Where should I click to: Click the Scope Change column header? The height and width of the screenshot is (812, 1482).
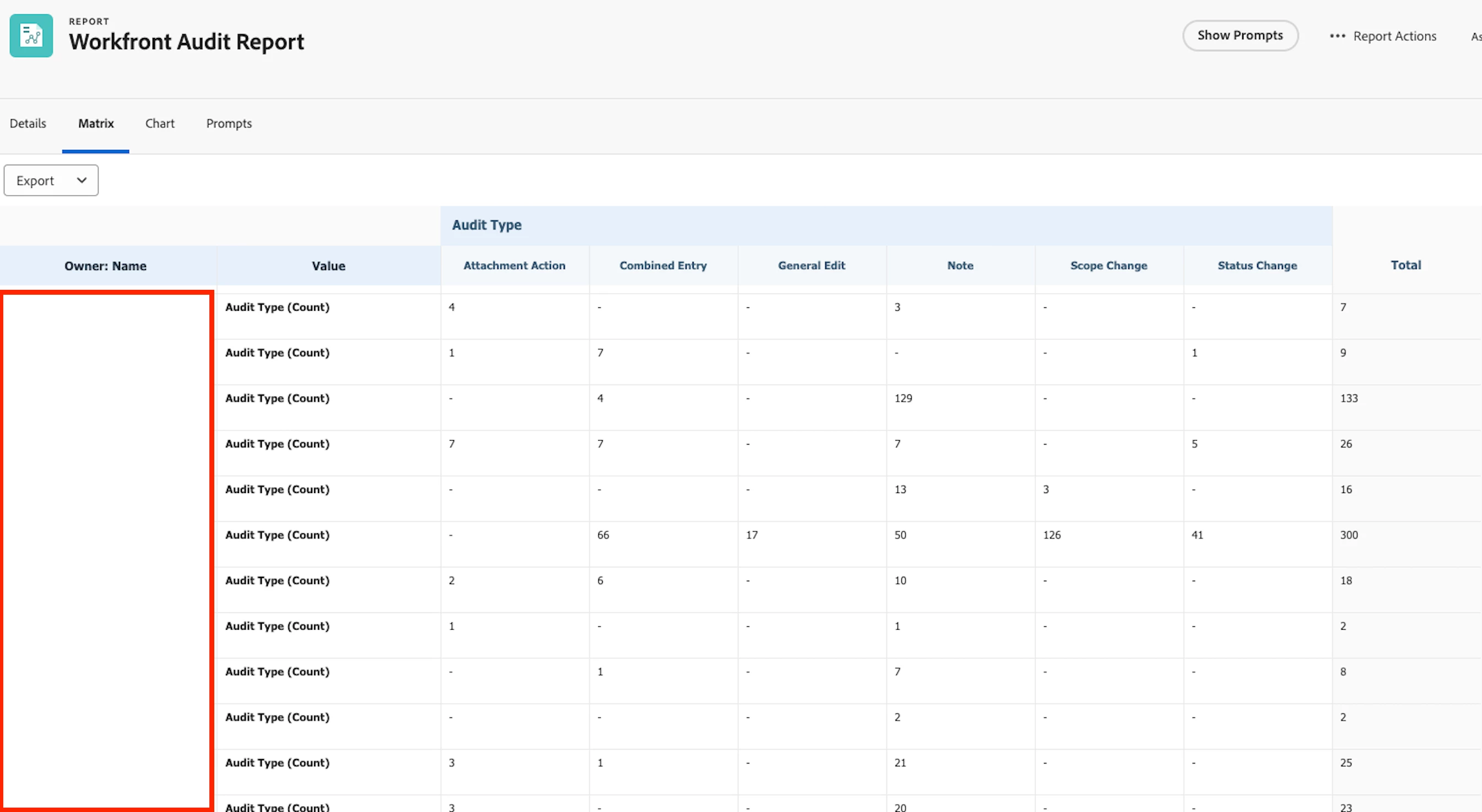pos(1108,266)
